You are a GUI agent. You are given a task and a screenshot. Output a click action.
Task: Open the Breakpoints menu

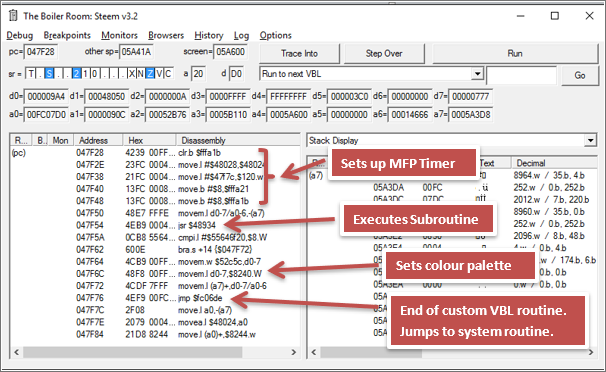pos(67,36)
